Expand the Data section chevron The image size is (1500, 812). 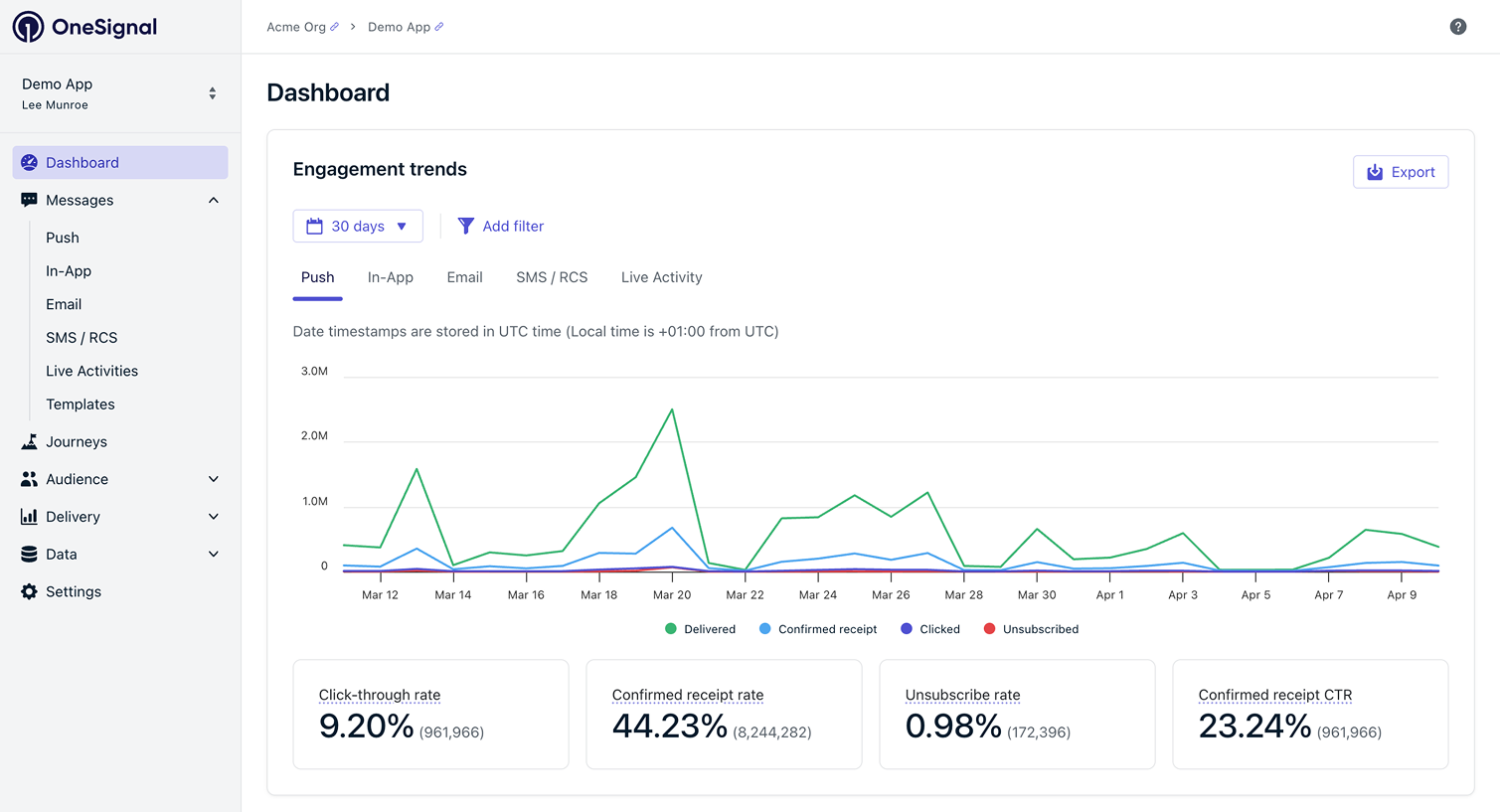(214, 555)
